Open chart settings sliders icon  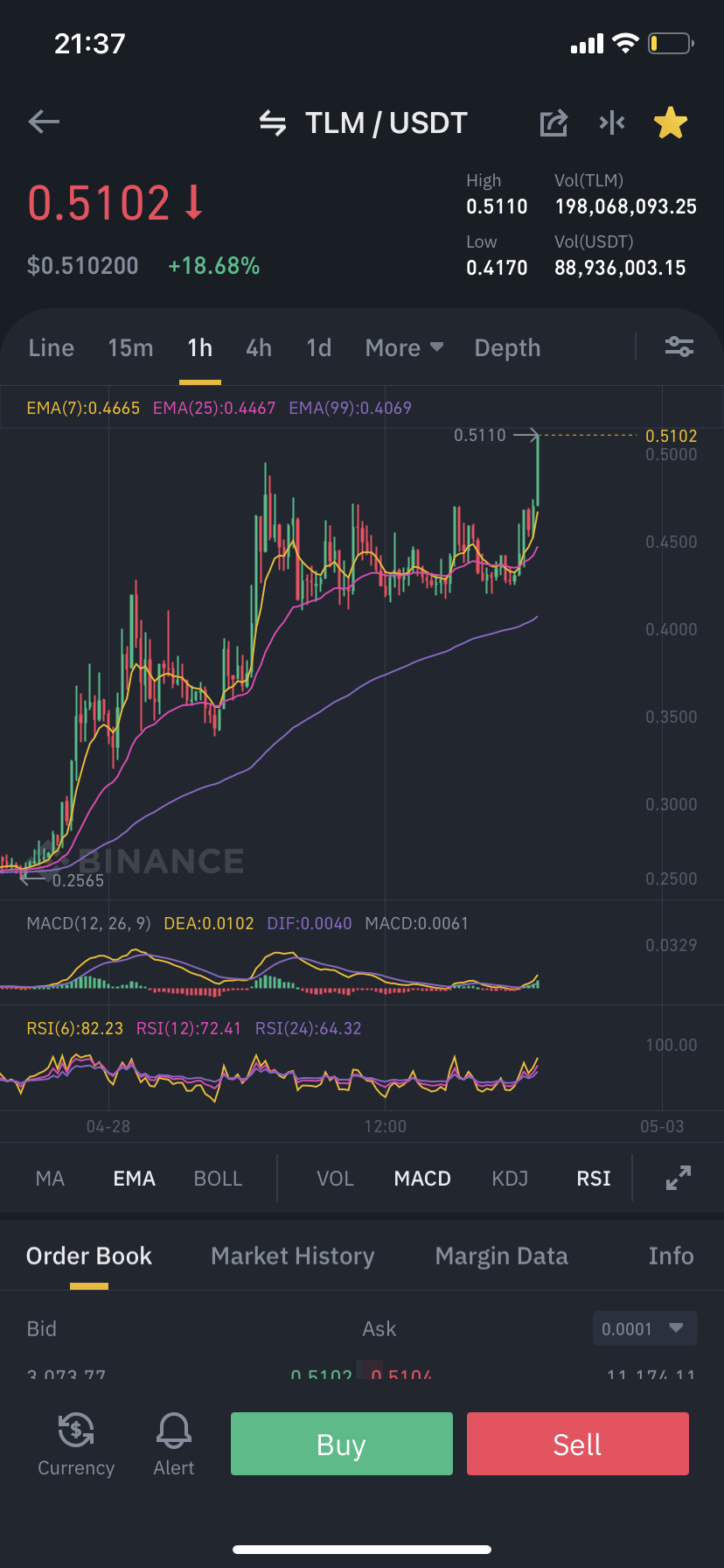tap(679, 347)
